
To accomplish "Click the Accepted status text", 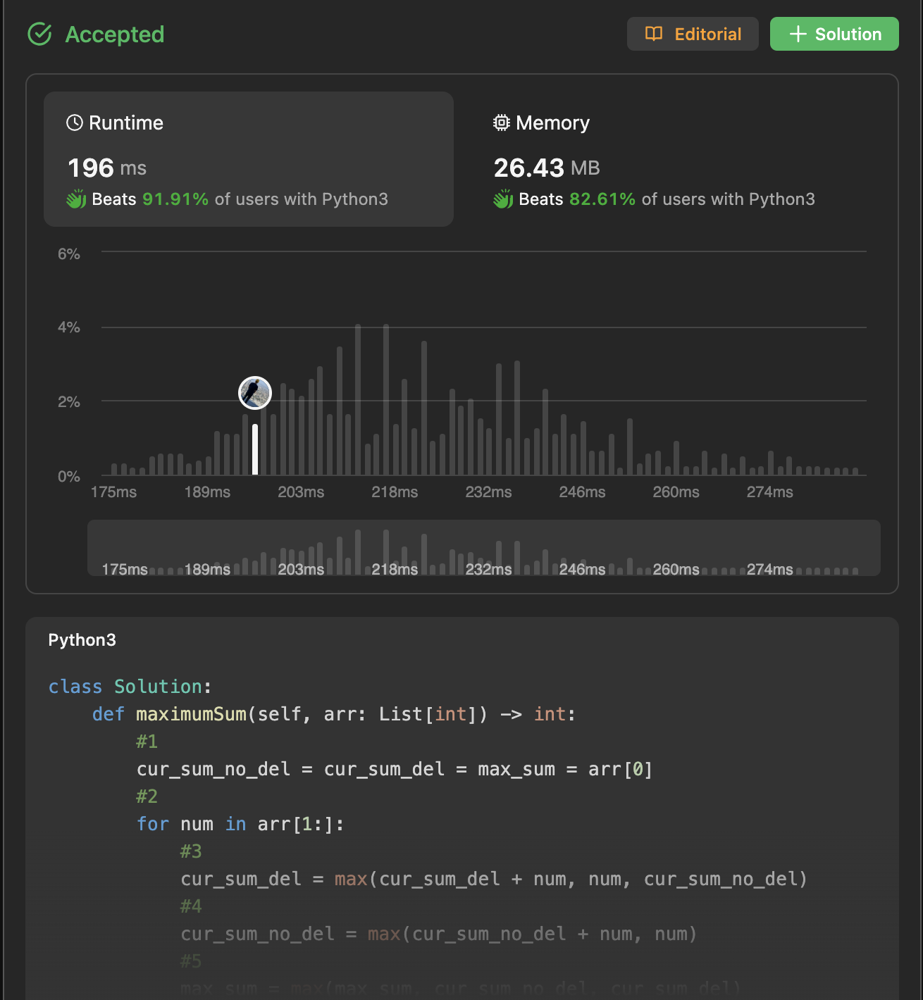I will coord(114,35).
